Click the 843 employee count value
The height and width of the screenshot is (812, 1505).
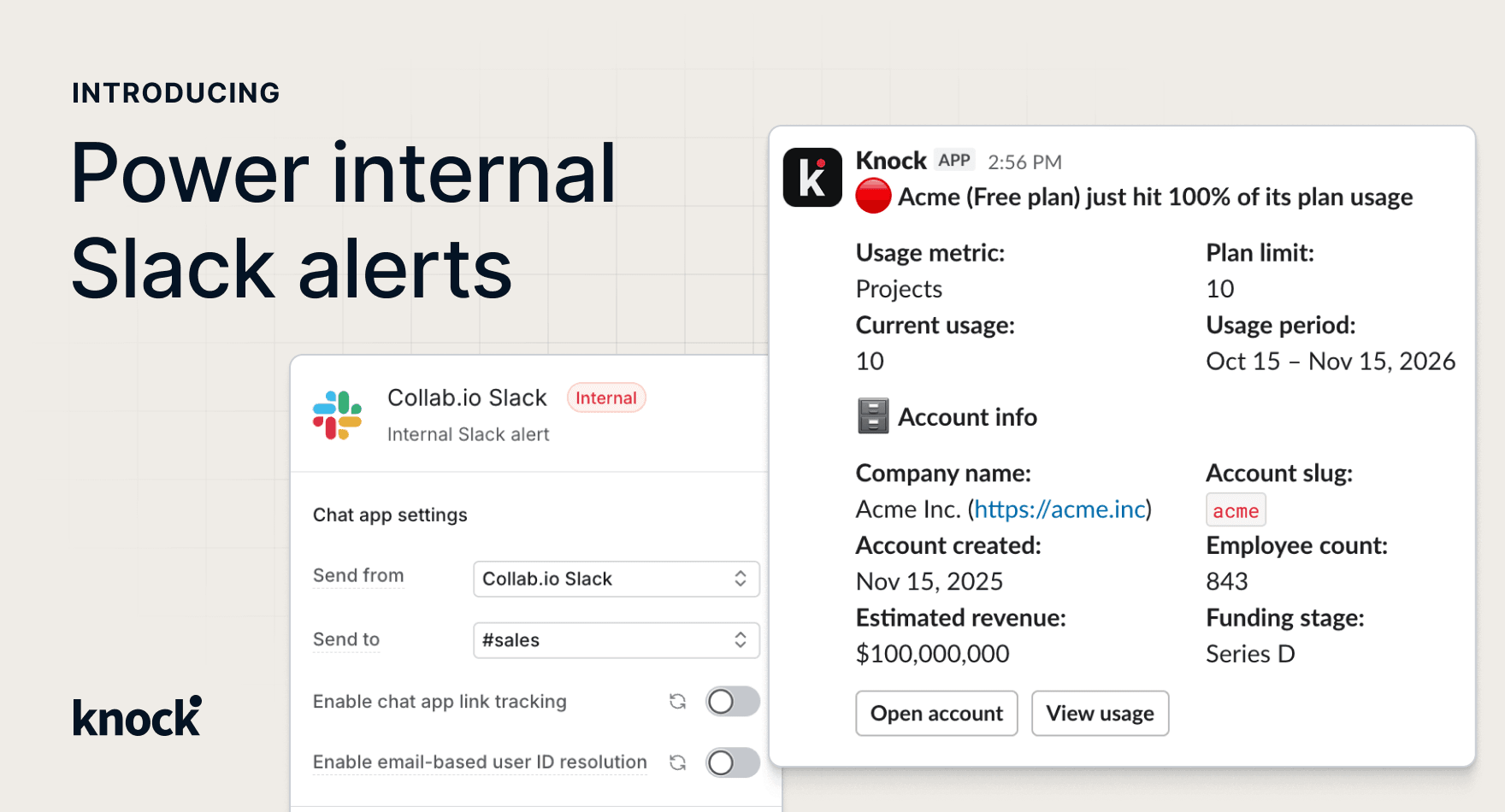(x=1227, y=582)
